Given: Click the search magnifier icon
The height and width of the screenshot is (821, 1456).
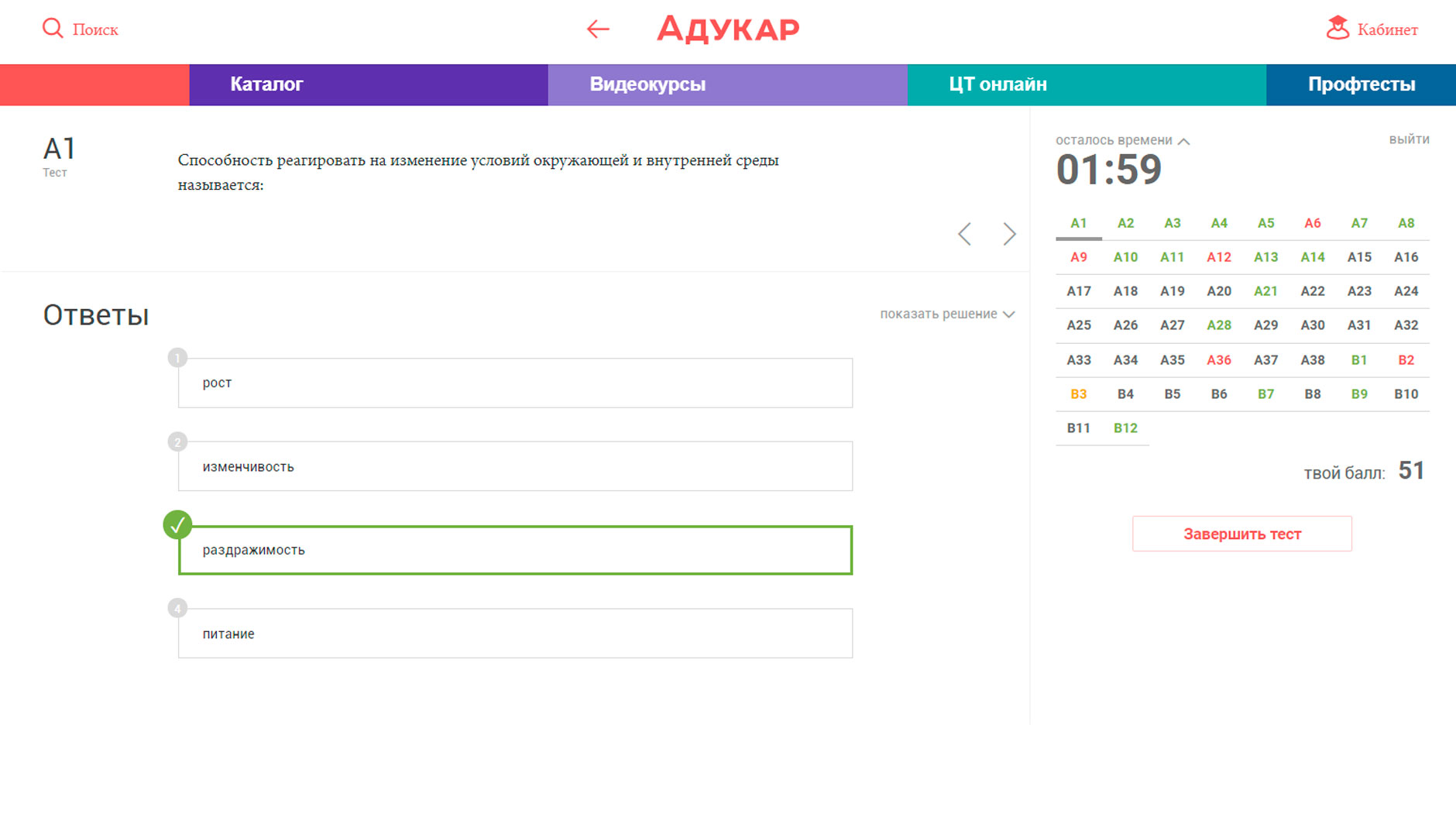Looking at the screenshot, I should pyautogui.click(x=52, y=29).
